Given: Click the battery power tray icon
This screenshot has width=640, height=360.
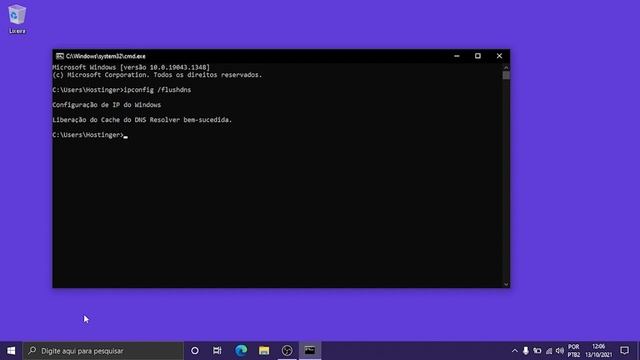Looking at the screenshot, I should point(537,351).
